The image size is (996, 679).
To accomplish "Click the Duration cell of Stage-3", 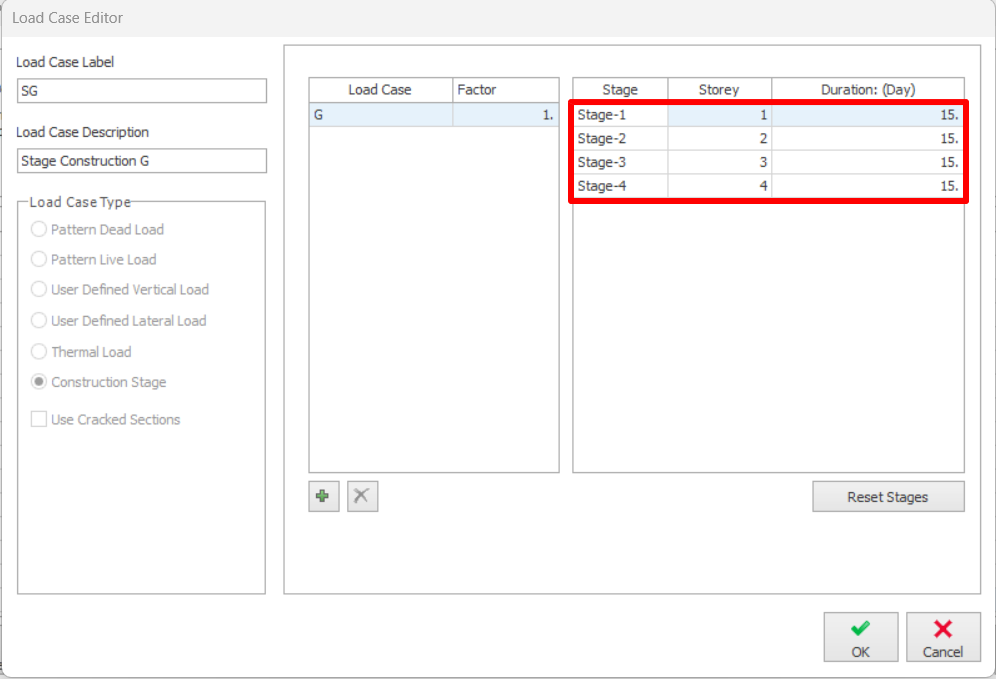I will click(867, 162).
